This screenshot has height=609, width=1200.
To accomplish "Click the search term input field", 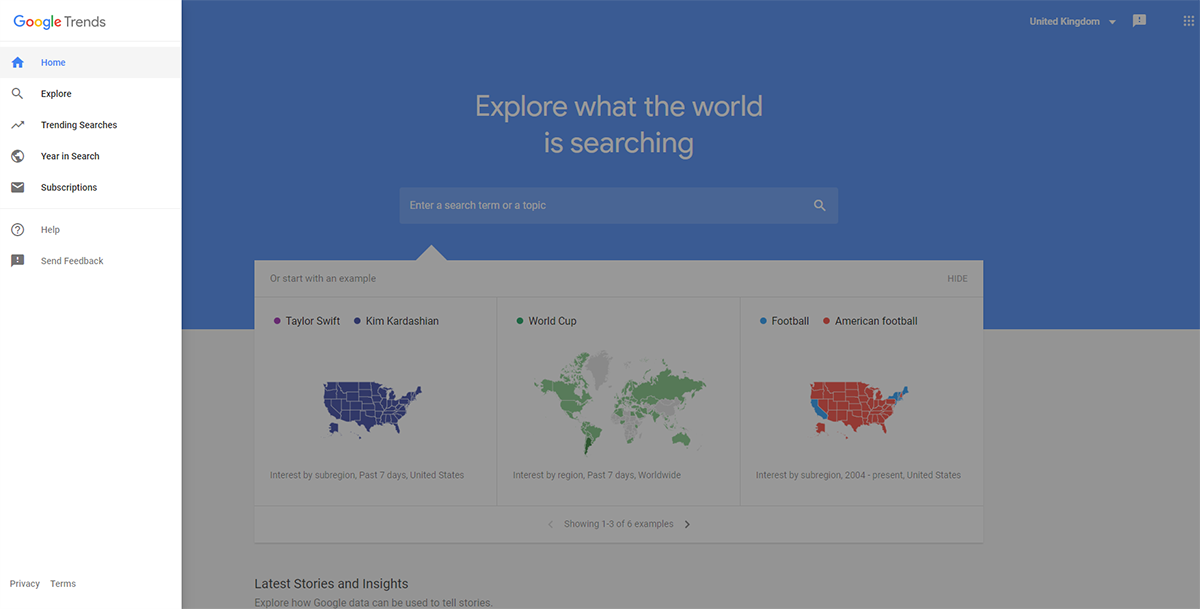I will 605,205.
